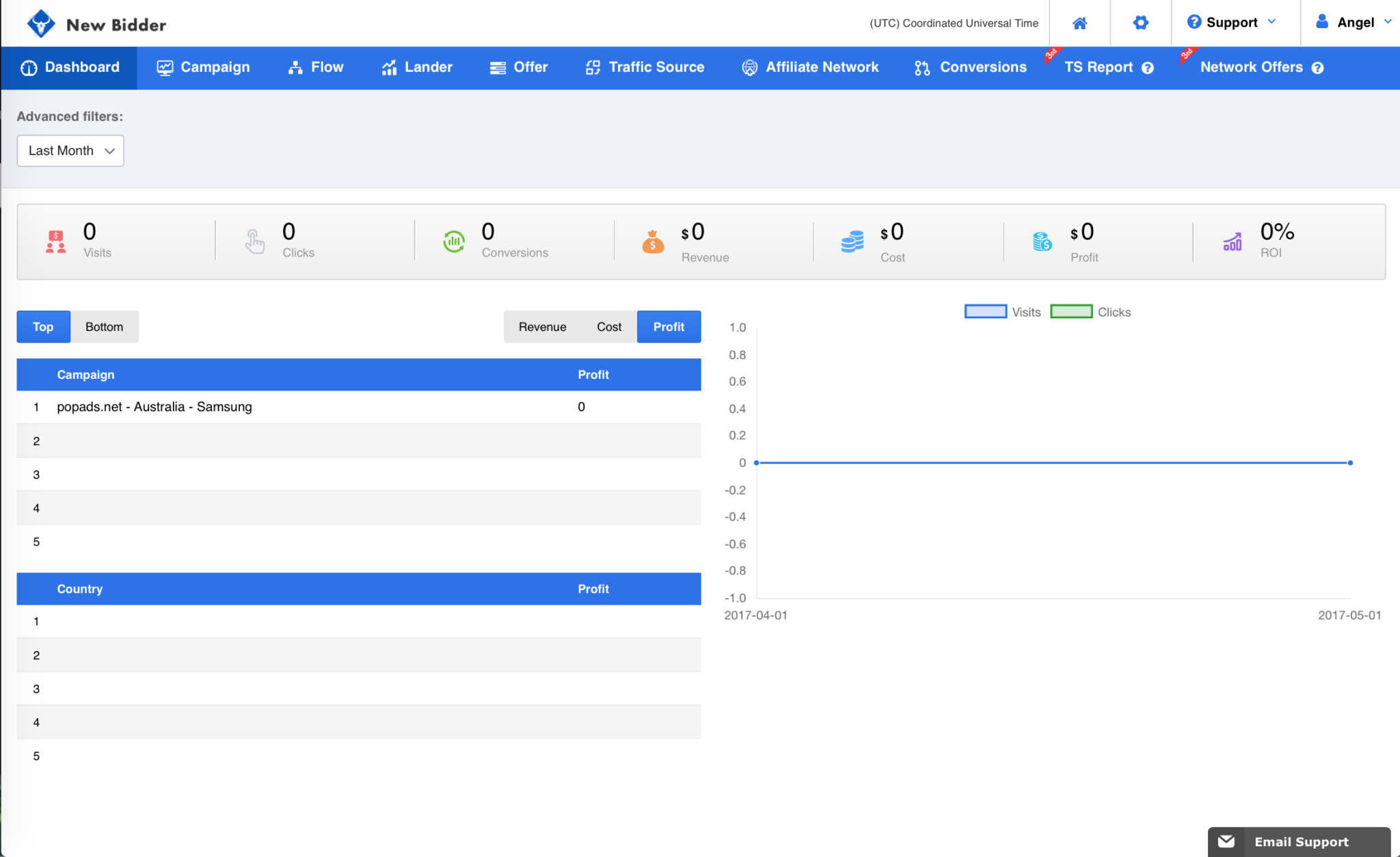The height and width of the screenshot is (857, 1400).
Task: Open the settings gear icon
Action: pyautogui.click(x=1140, y=23)
